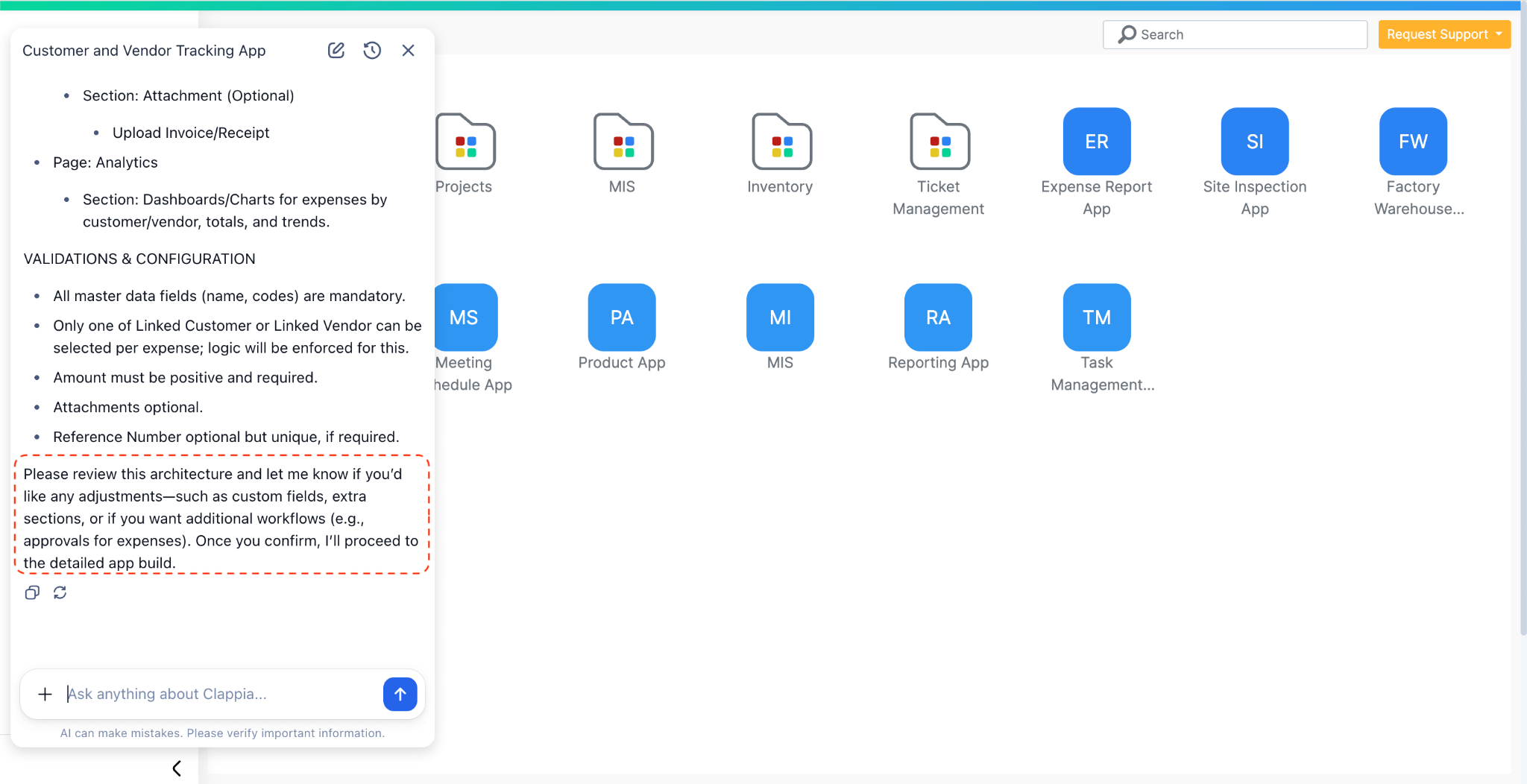The image size is (1527, 784).
Task: Open the Inventory folder
Action: click(x=780, y=142)
